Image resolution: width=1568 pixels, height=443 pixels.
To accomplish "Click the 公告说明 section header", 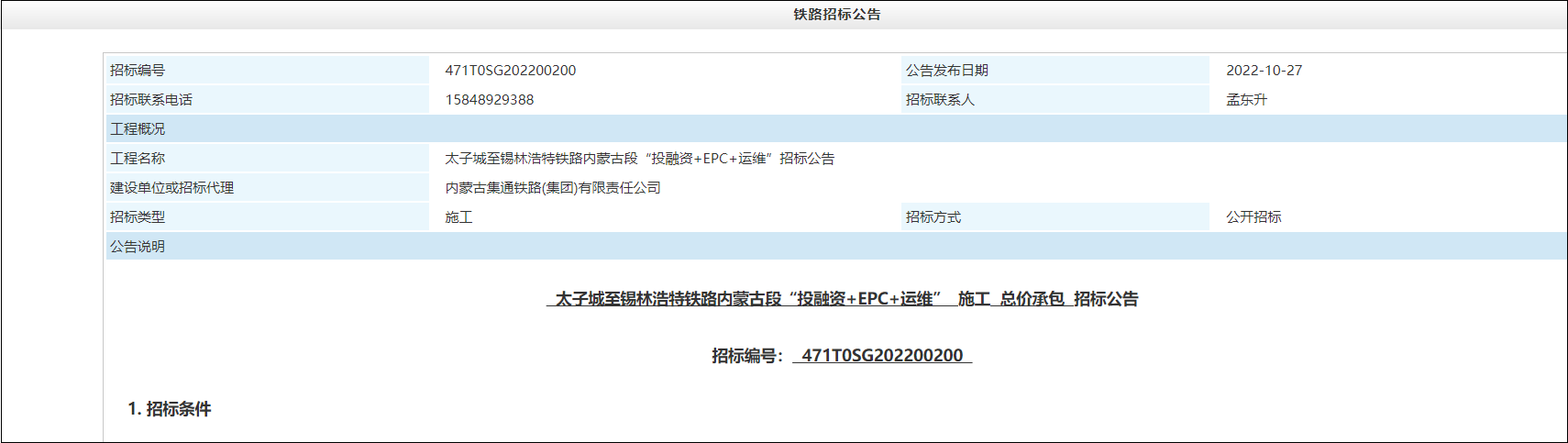I will [x=138, y=247].
